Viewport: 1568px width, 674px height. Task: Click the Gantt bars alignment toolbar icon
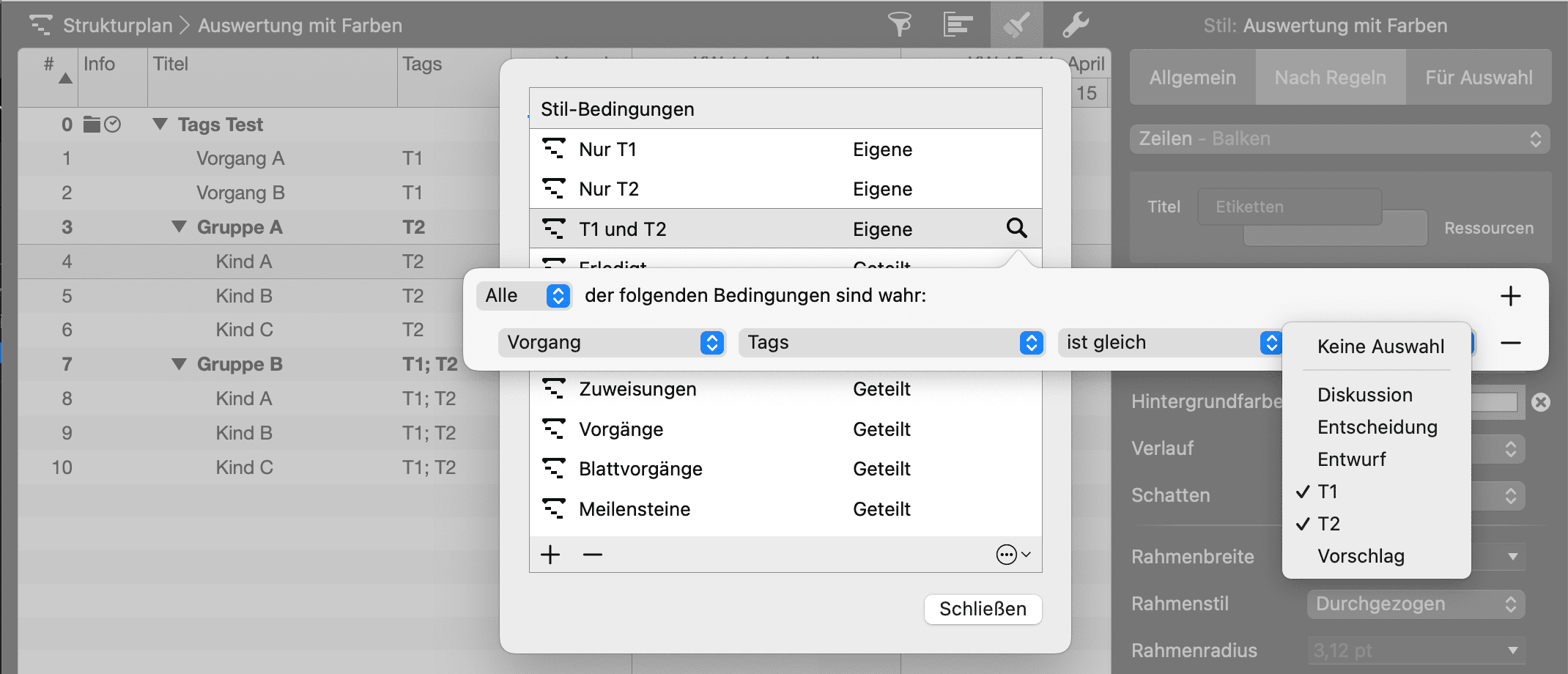958,25
